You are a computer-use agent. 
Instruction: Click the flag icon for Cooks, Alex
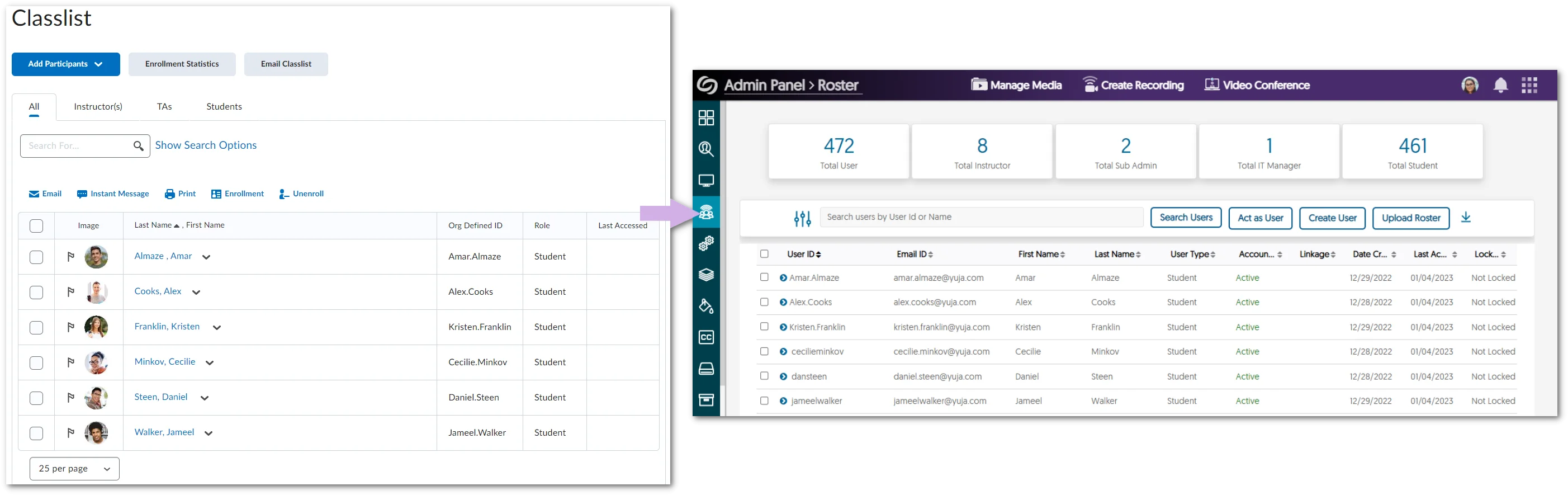click(x=70, y=293)
